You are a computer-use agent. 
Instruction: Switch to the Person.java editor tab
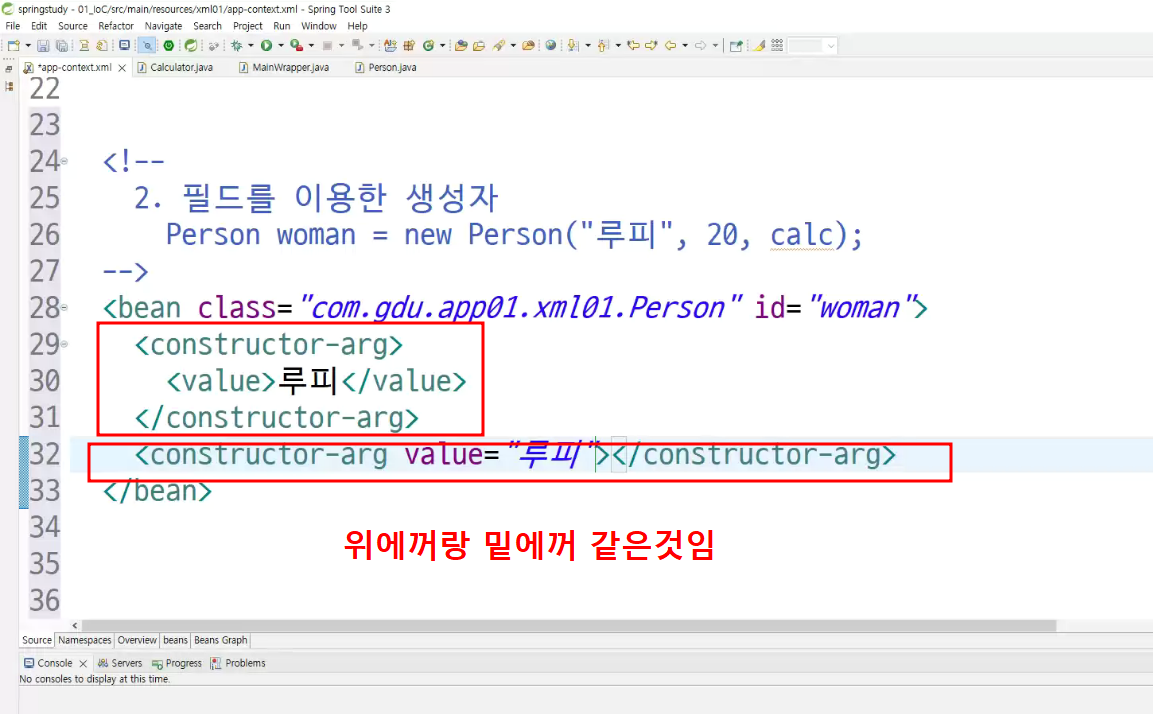385,67
